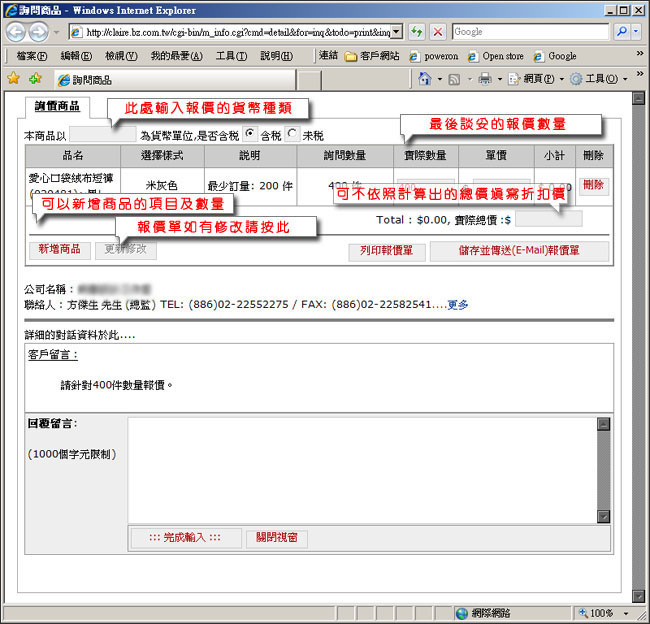Expand the Links bar overflow chevron
Screen dimensions: 650x624
click(x=640, y=53)
